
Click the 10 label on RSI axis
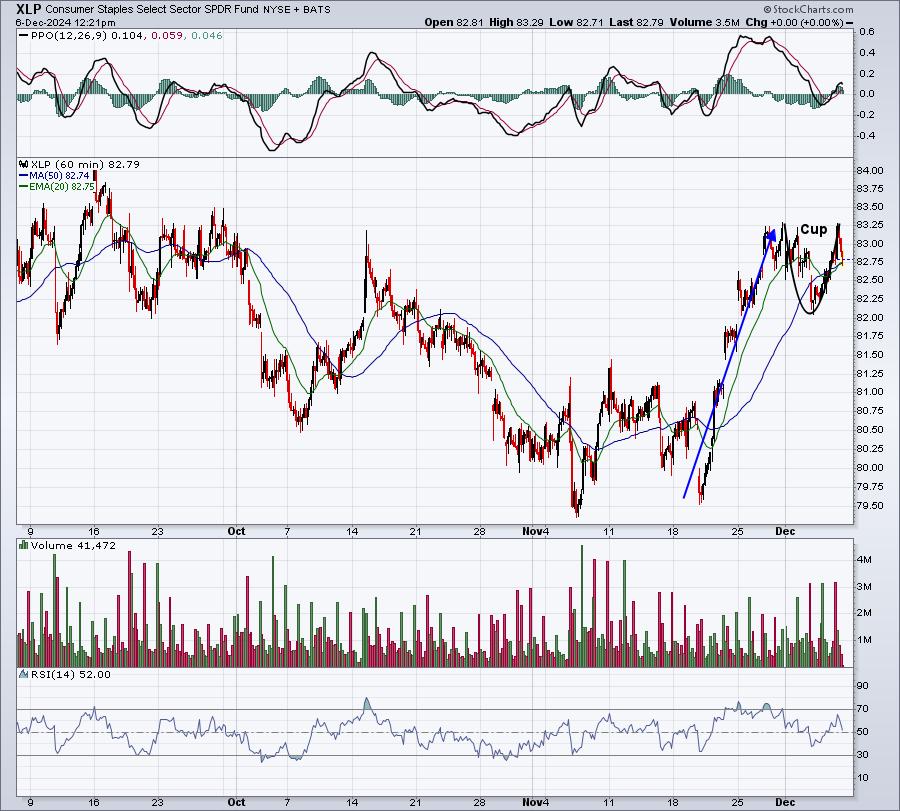point(863,778)
